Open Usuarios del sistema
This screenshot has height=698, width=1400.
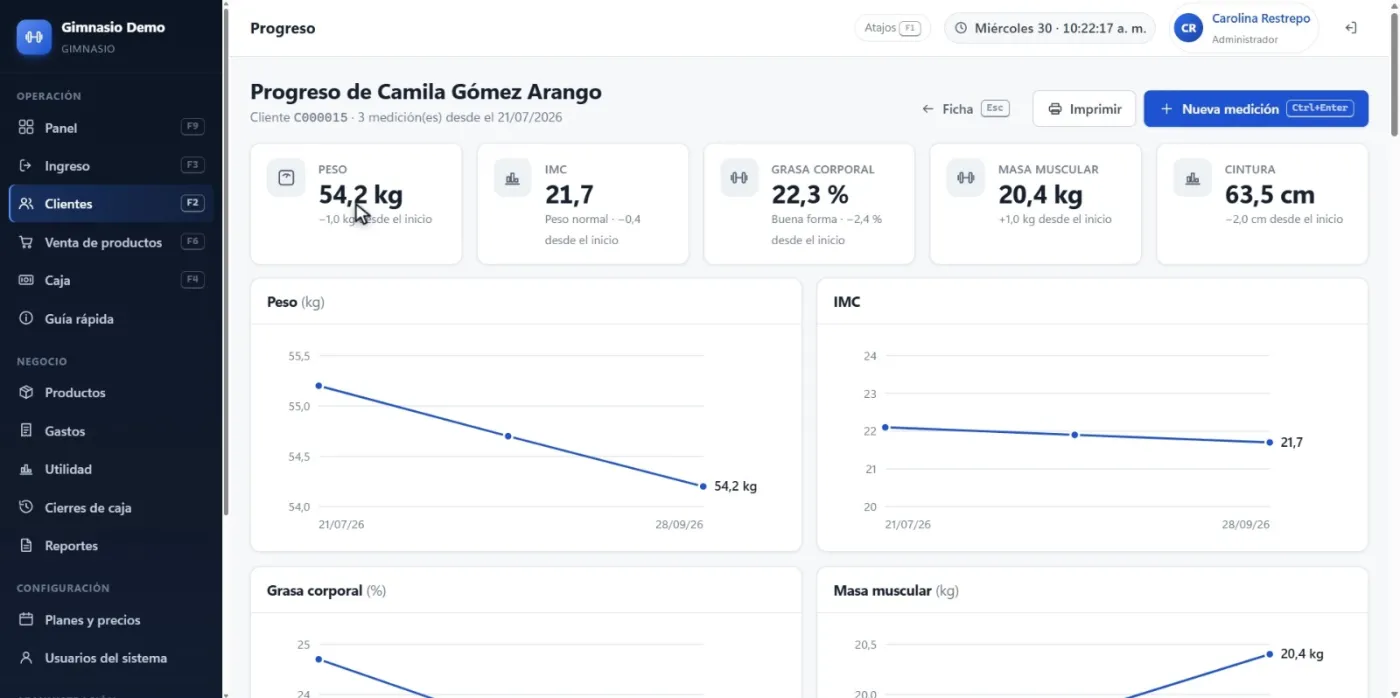(x=111, y=658)
